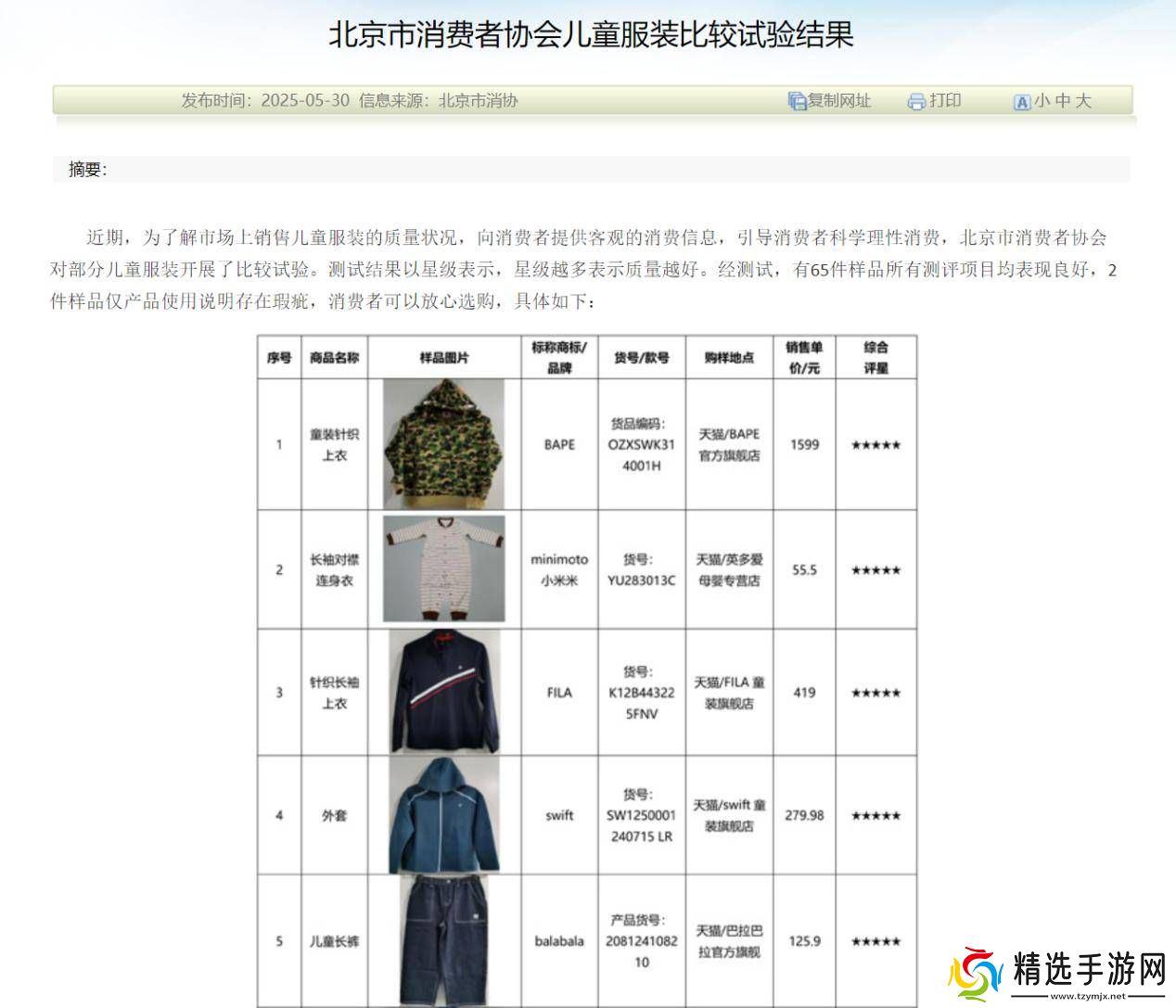The width and height of the screenshot is (1176, 1008).
Task: Open the balabala kids pants image
Action: pyautogui.click(x=444, y=940)
